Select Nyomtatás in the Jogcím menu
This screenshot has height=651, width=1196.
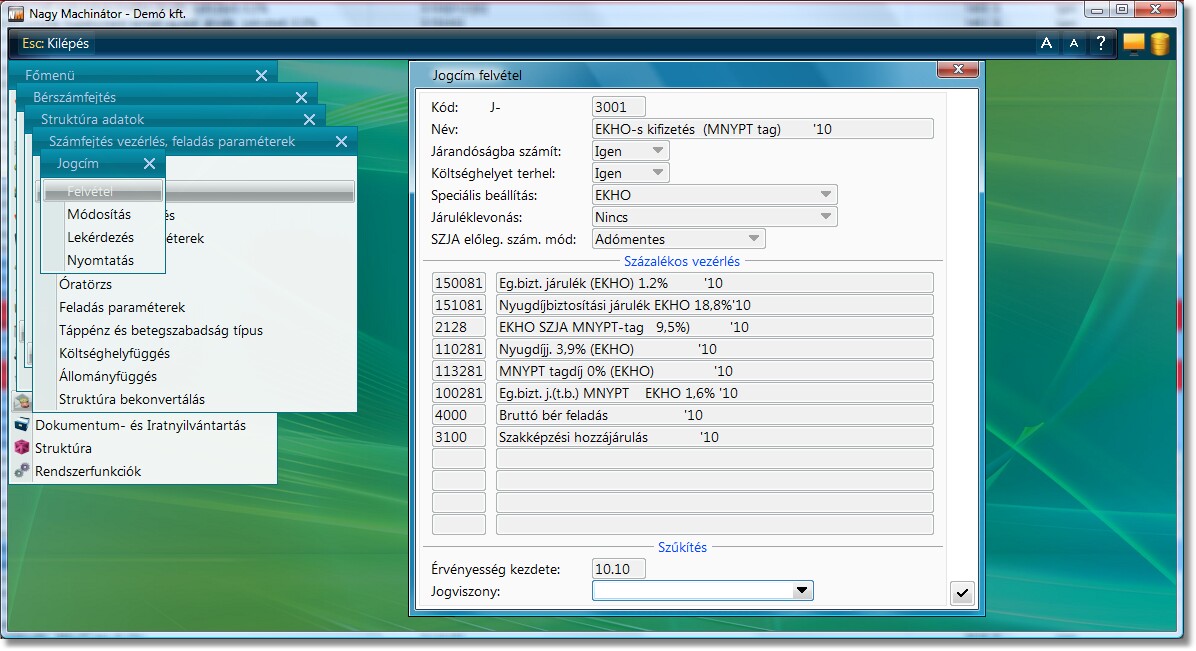pyautogui.click(x=100, y=260)
